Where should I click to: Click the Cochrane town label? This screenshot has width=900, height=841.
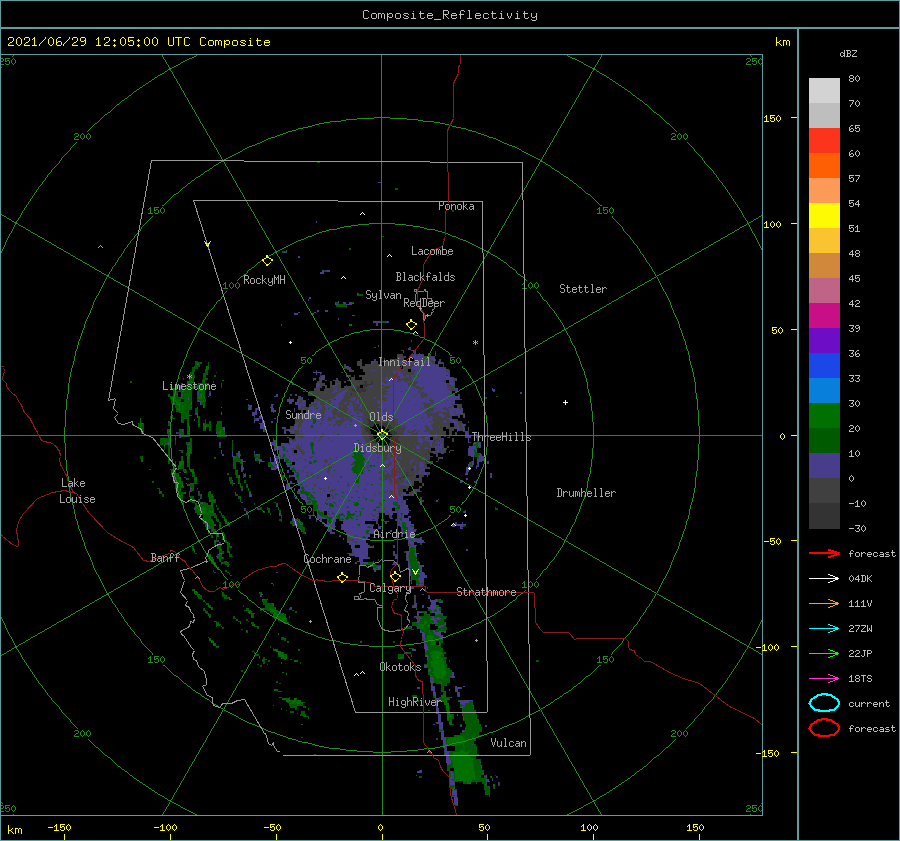(327, 559)
